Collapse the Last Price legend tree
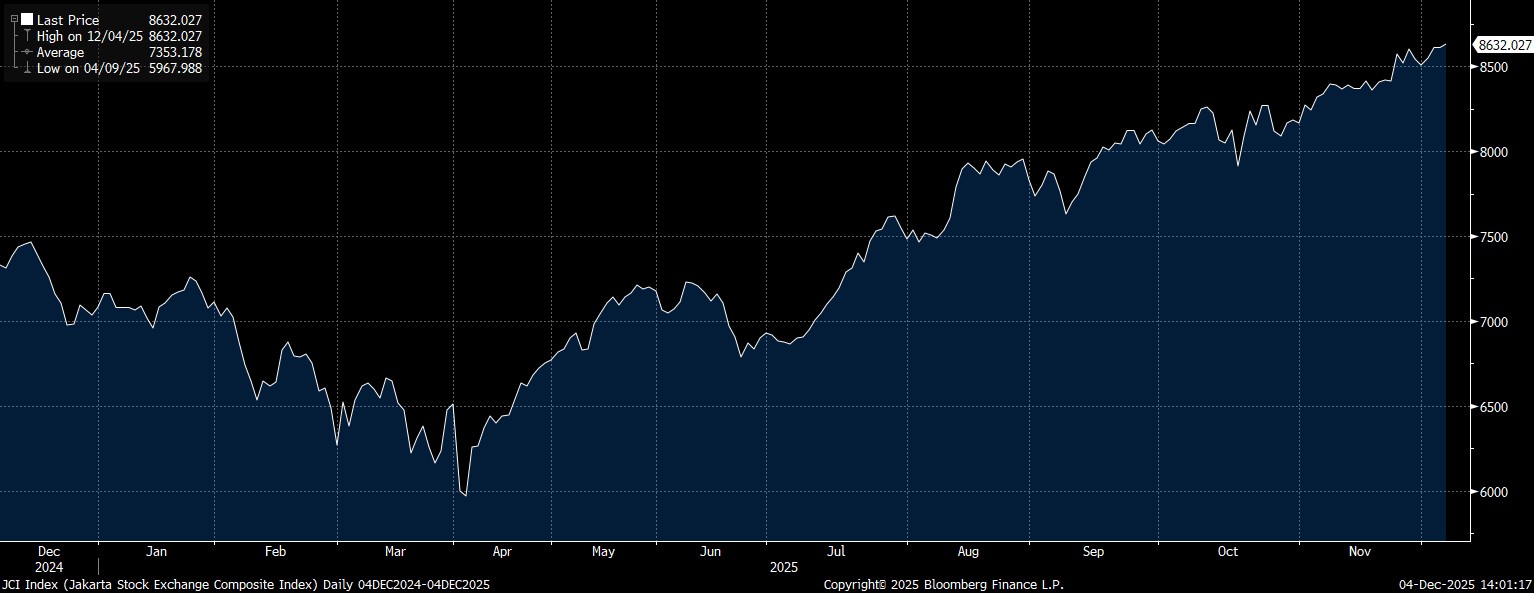Viewport: 1534px width, 593px height. (14, 20)
